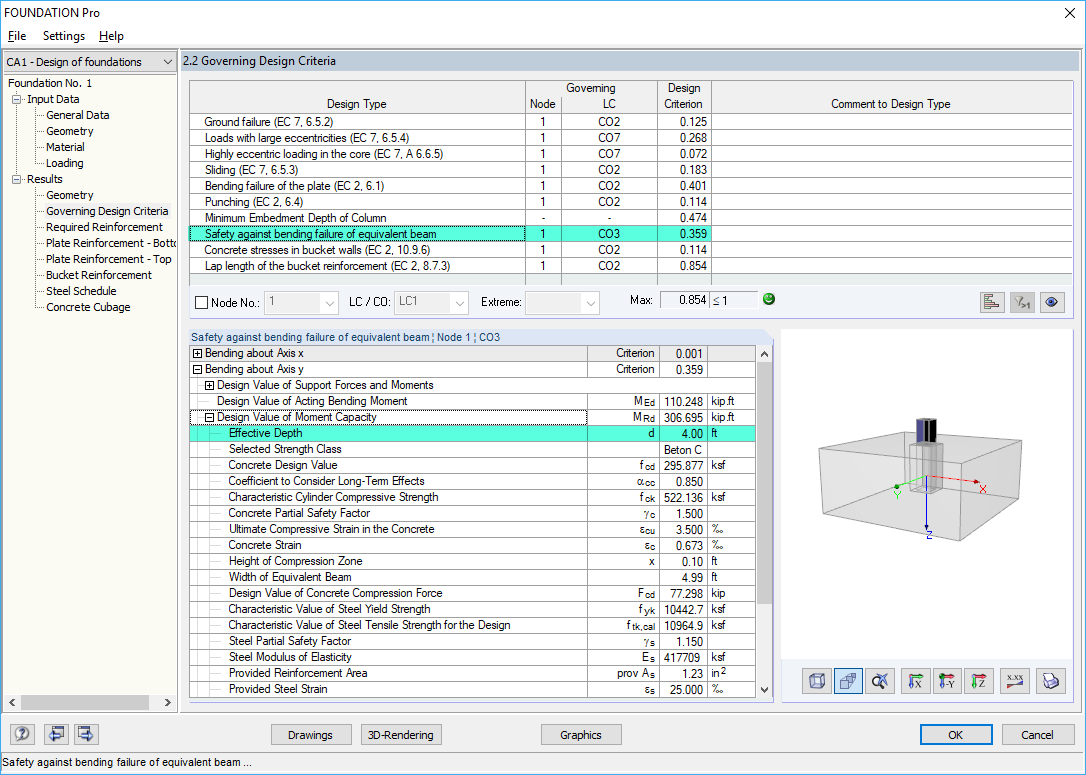The image size is (1086, 775).
Task: Enable the filter criteria greater than 1 icon
Action: 1021,301
